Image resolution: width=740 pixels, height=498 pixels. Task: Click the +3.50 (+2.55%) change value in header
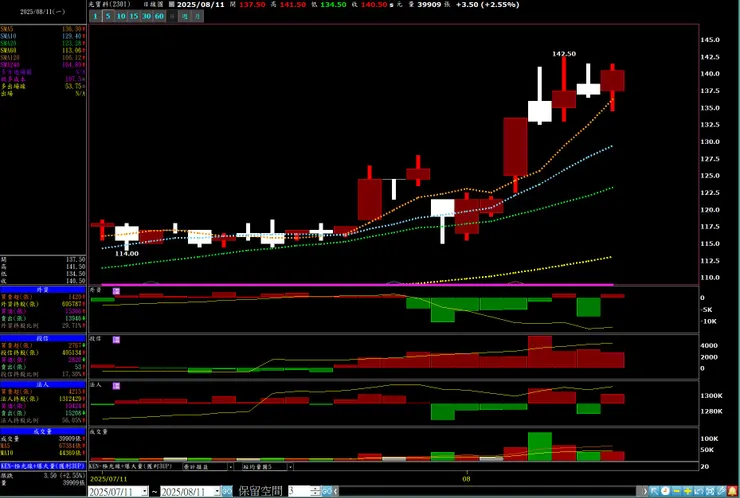[x=488, y=4]
